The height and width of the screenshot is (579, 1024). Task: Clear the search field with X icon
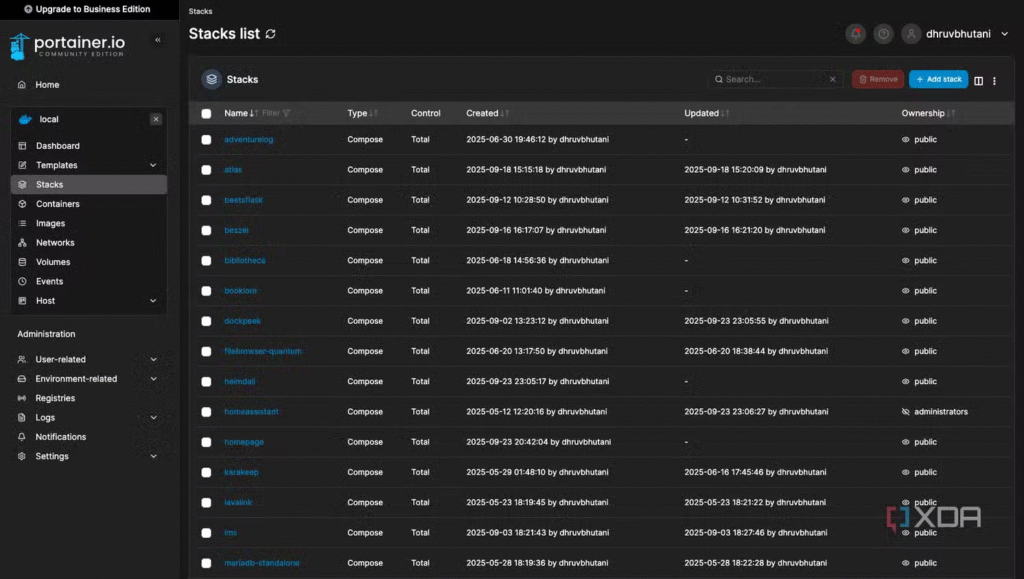click(x=833, y=79)
